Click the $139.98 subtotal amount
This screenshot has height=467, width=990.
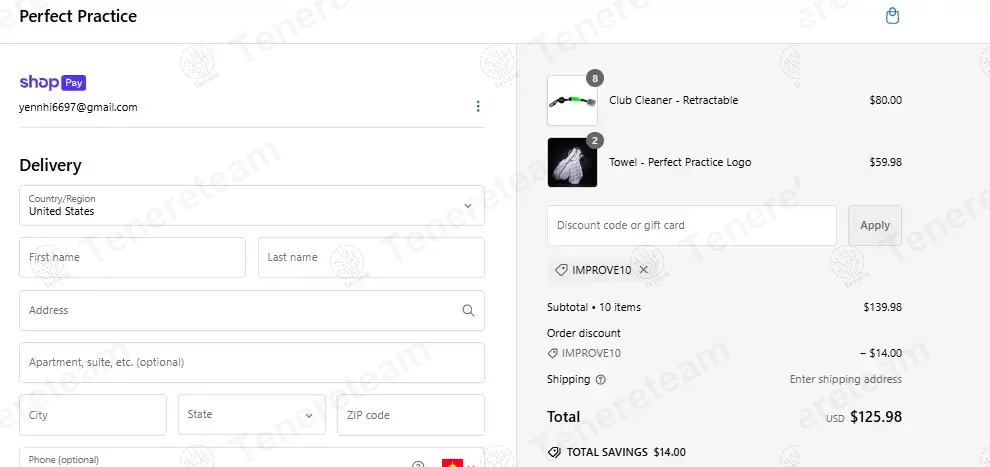[x=883, y=307]
